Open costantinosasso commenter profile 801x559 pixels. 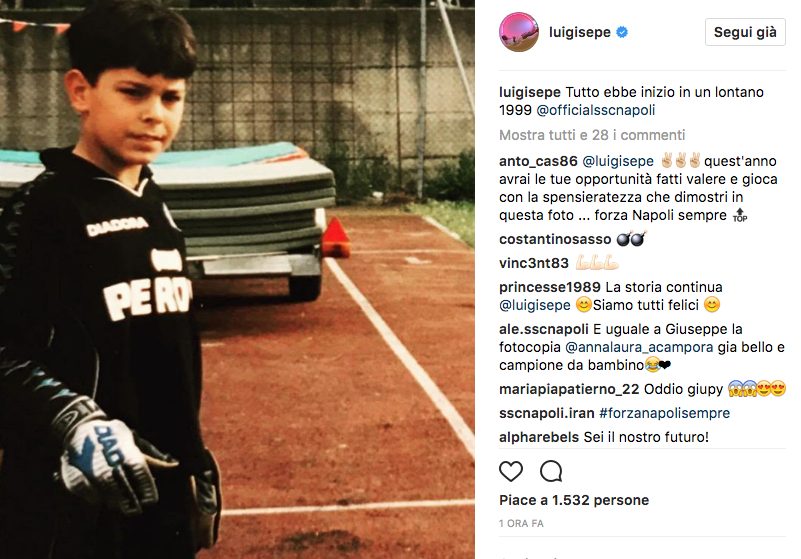(x=555, y=240)
